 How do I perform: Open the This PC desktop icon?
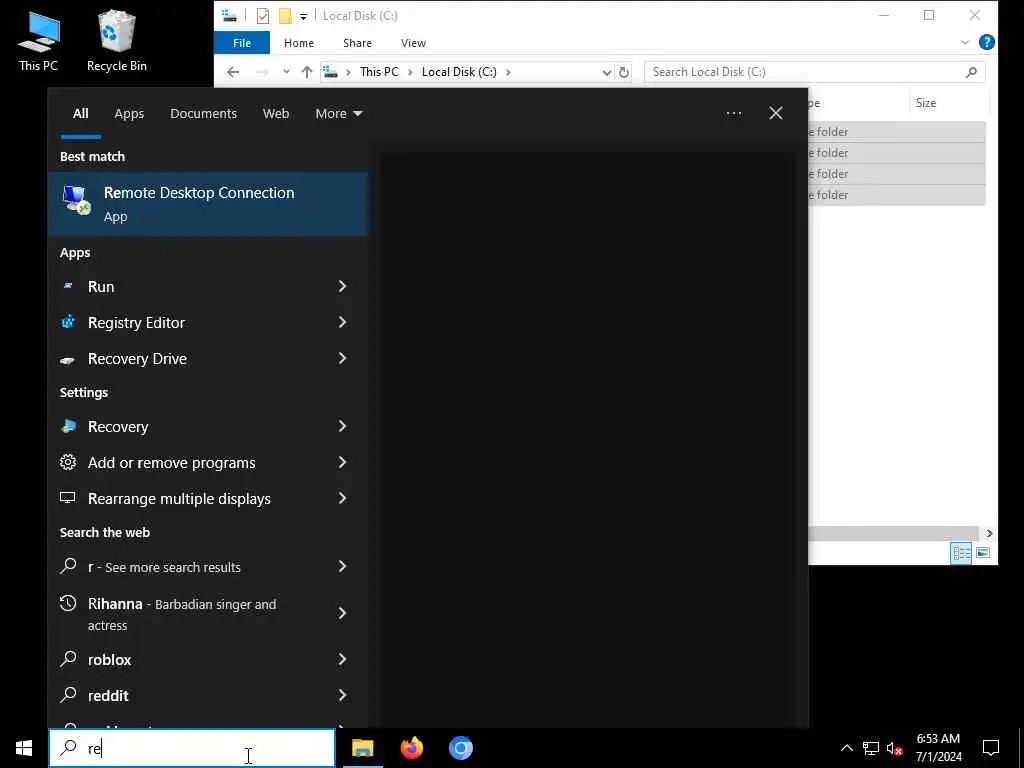[x=39, y=41]
